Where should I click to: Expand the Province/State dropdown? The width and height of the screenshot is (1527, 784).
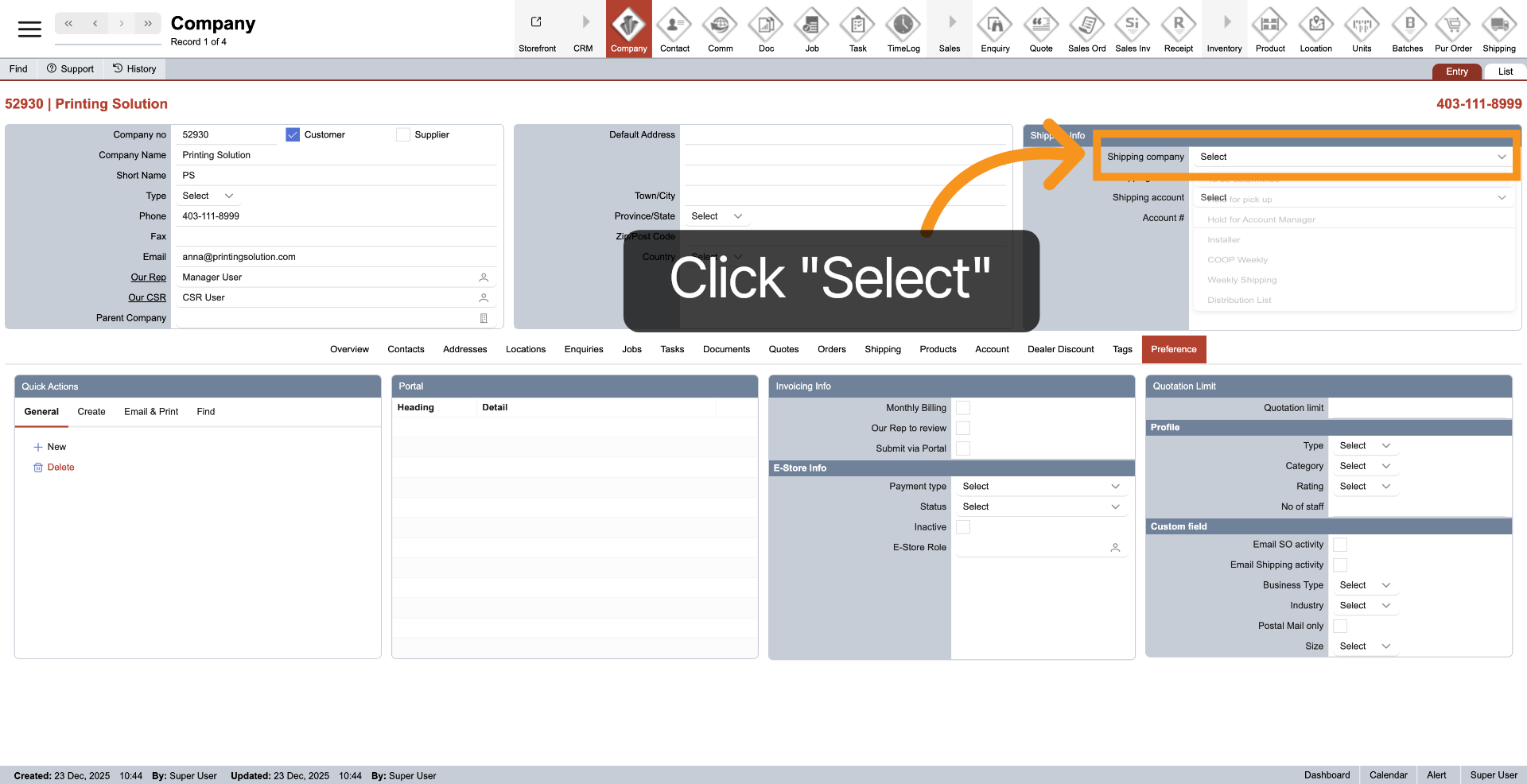(716, 216)
